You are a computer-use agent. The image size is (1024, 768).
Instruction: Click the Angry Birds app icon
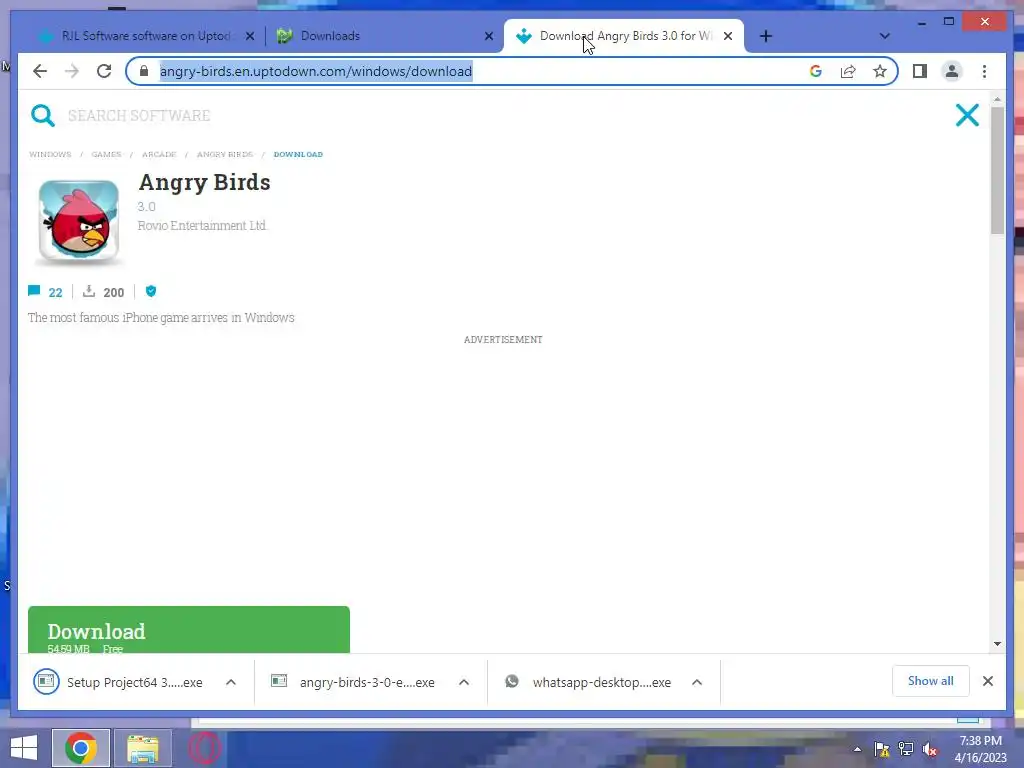pos(79,221)
